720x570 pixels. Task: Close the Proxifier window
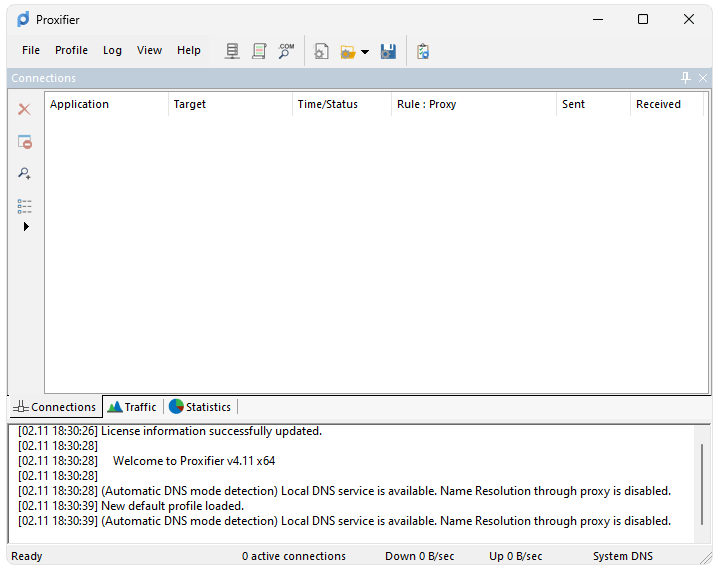pyautogui.click(x=689, y=19)
